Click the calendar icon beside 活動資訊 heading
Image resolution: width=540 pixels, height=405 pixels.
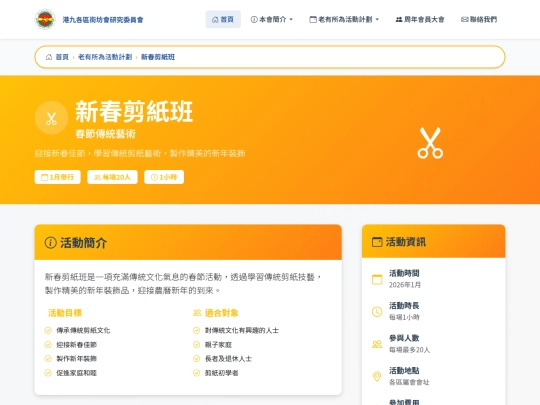[x=377, y=242]
